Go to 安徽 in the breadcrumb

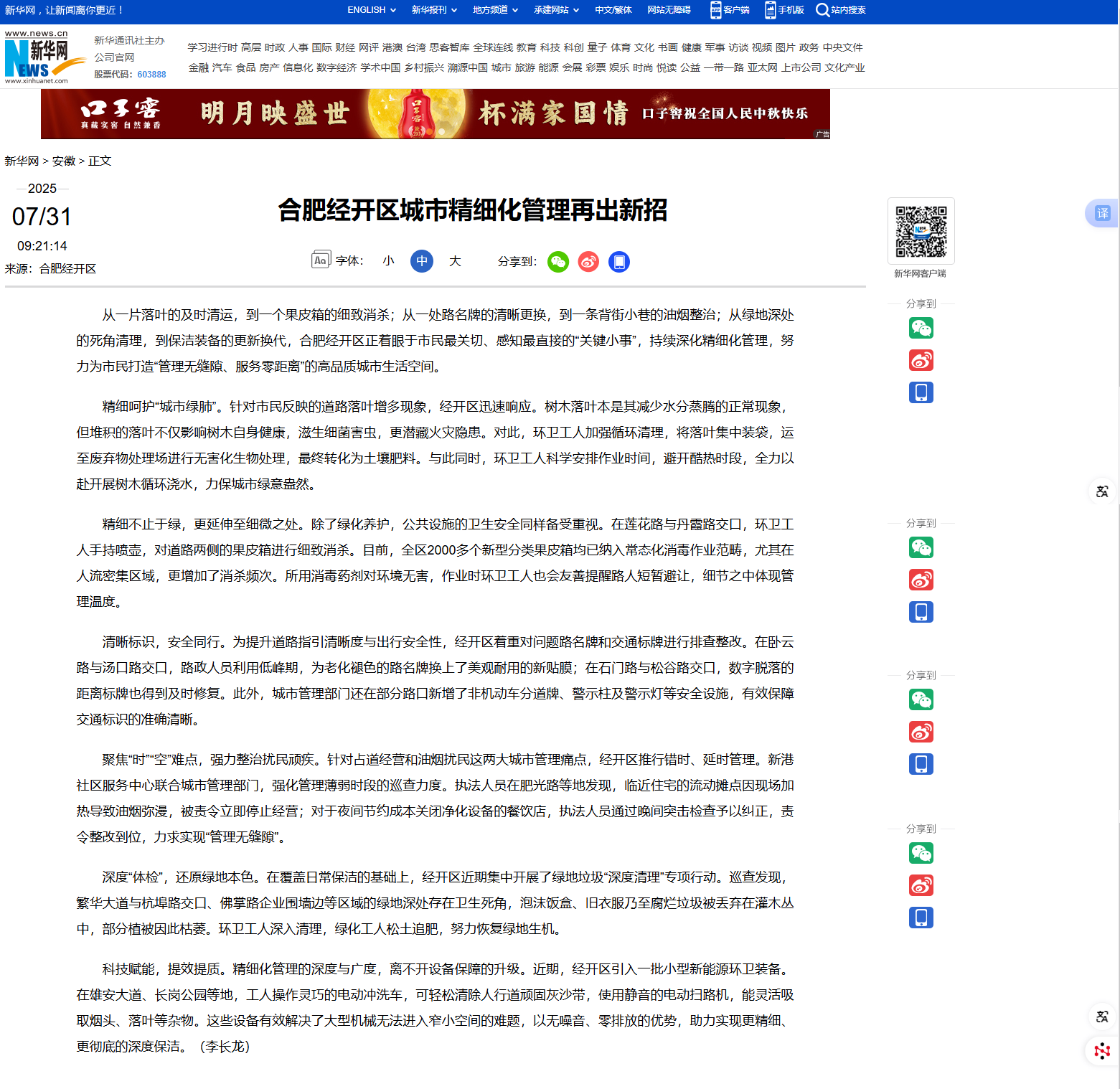[63, 161]
